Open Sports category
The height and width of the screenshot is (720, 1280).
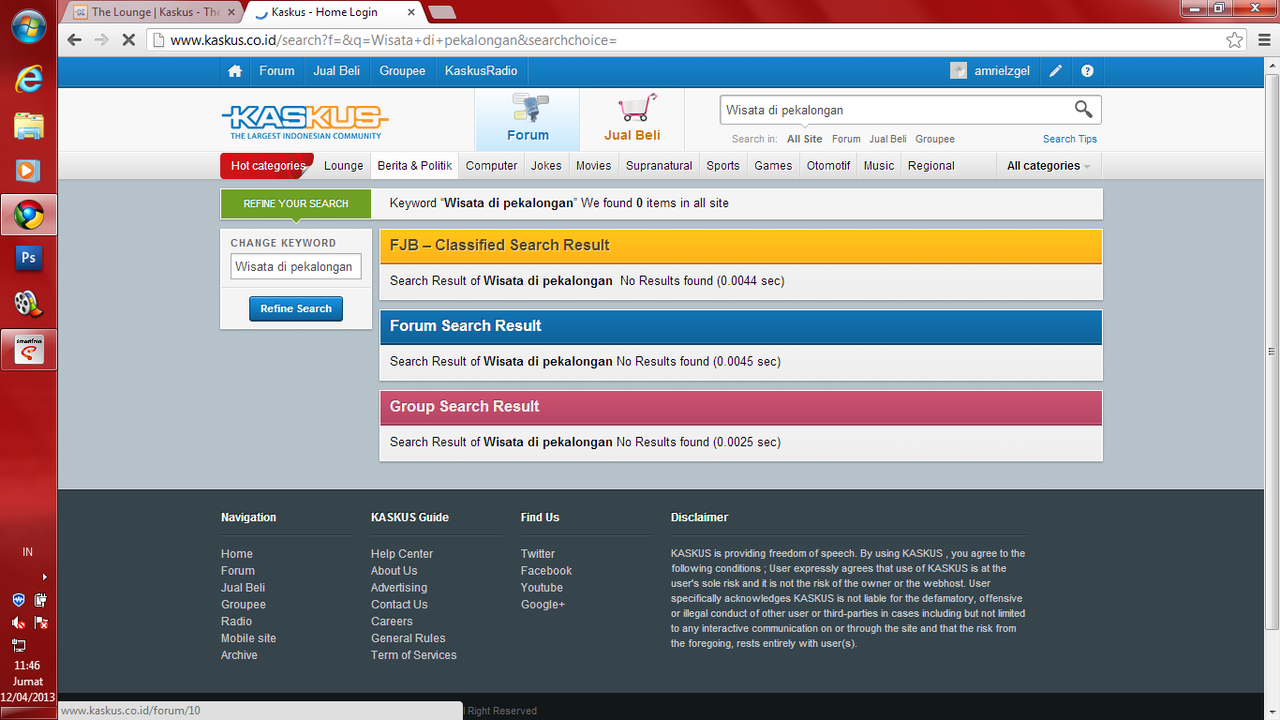pyautogui.click(x=723, y=166)
